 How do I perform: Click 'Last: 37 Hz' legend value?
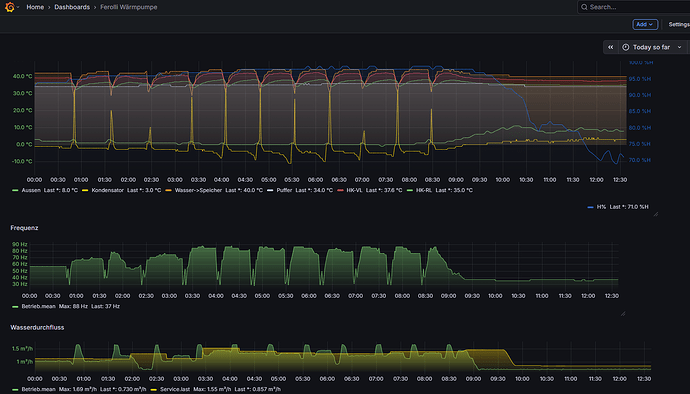105,306
